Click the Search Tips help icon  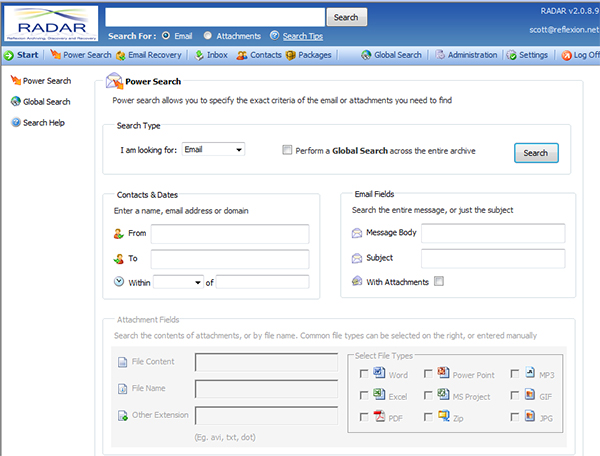(274, 36)
